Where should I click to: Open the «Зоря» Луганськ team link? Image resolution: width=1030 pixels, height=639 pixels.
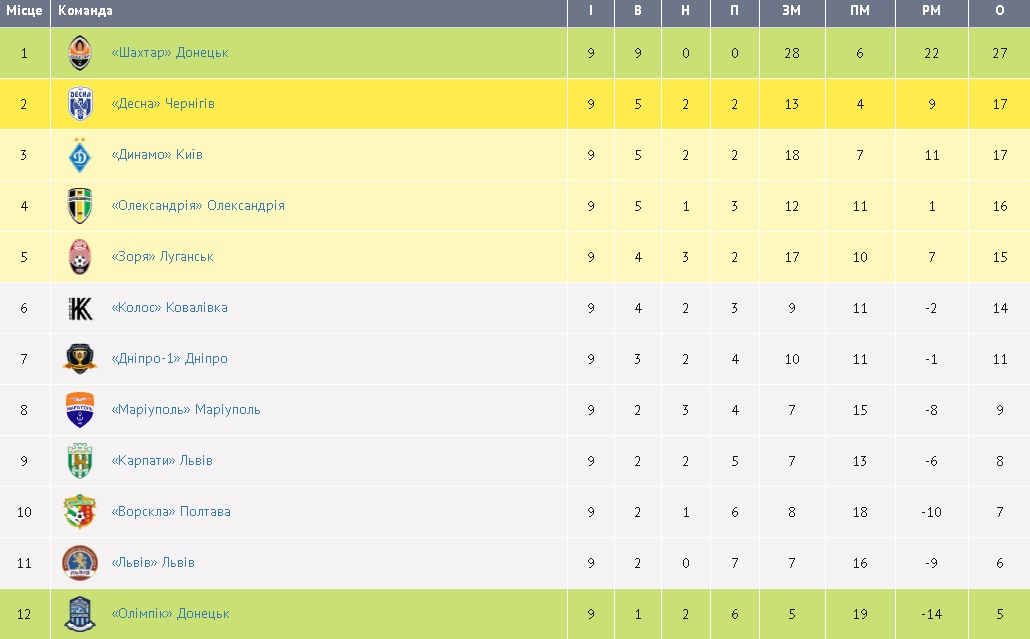tap(162, 257)
